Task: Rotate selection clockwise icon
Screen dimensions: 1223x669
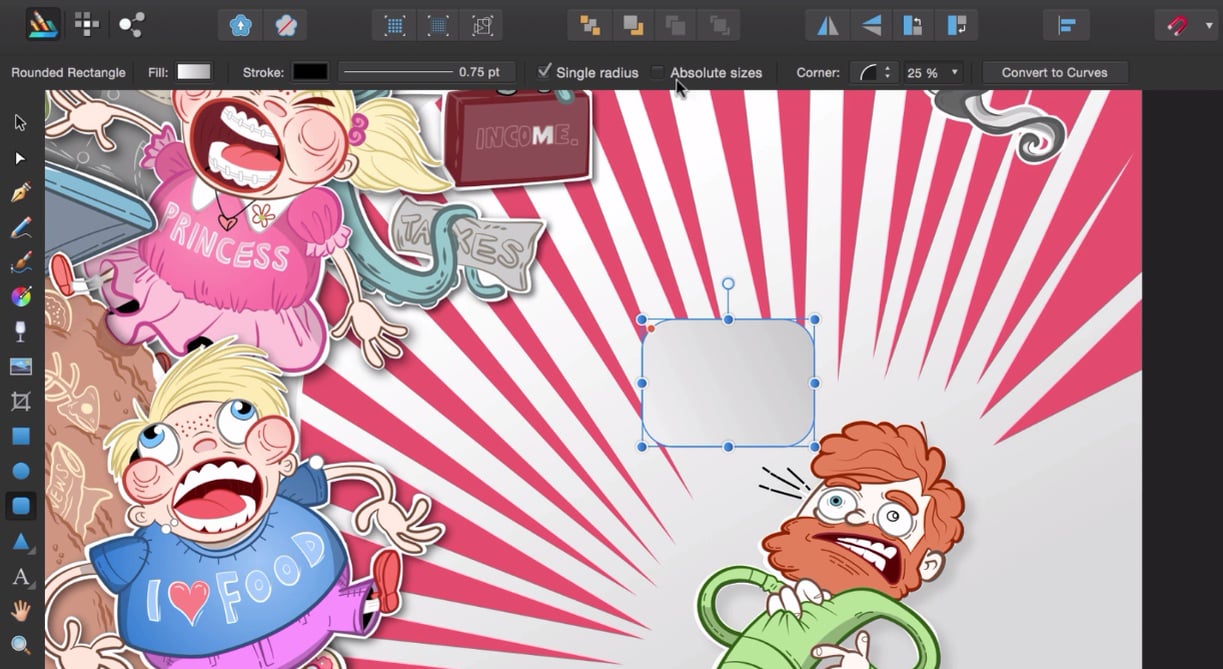Action: (956, 25)
